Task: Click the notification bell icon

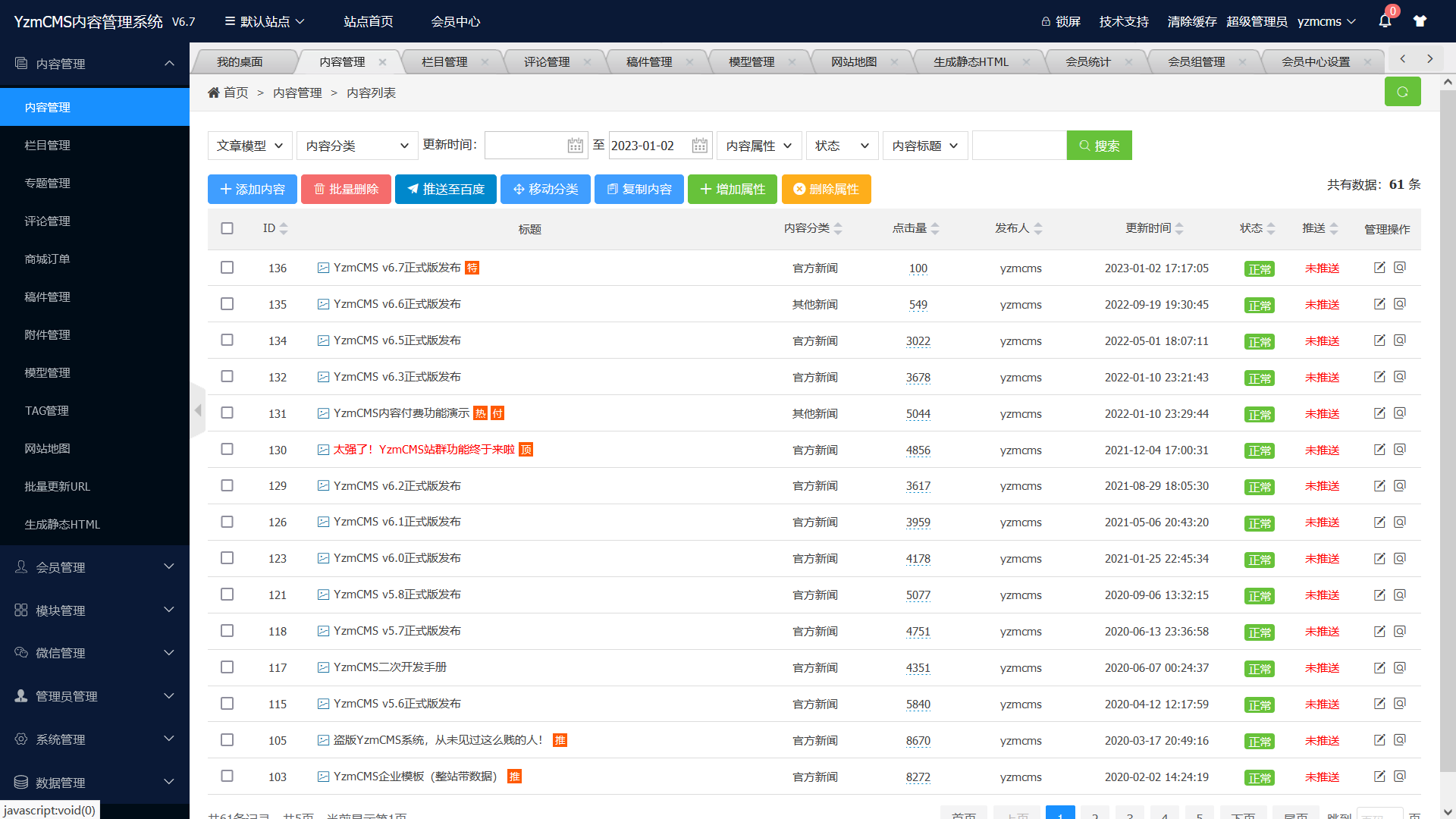Action: click(1385, 21)
